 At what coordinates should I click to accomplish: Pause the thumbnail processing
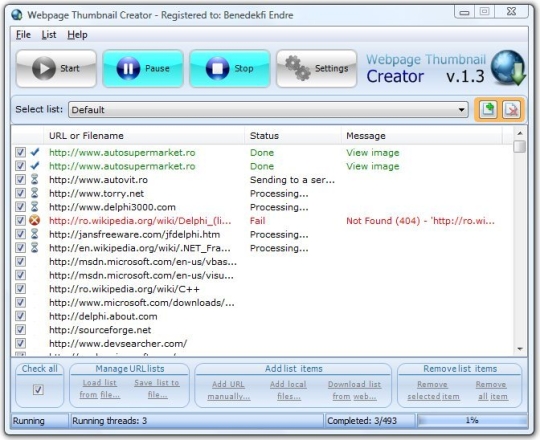pos(143,69)
